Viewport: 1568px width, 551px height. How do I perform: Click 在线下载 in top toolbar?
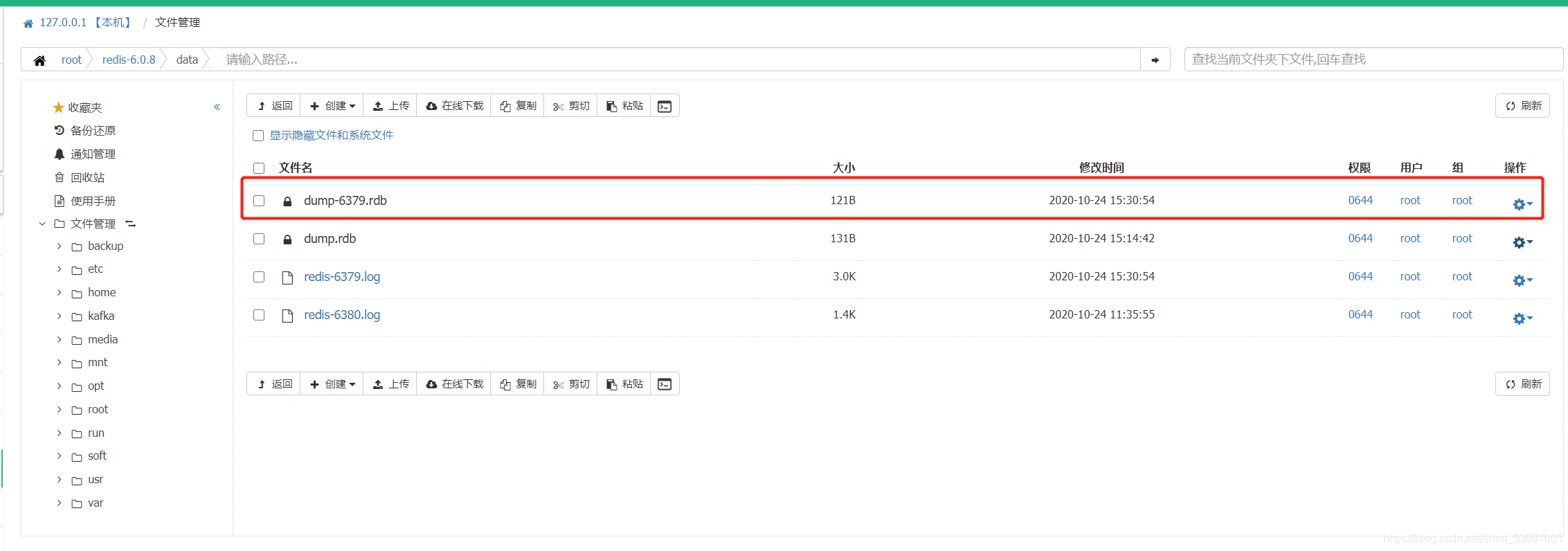454,106
